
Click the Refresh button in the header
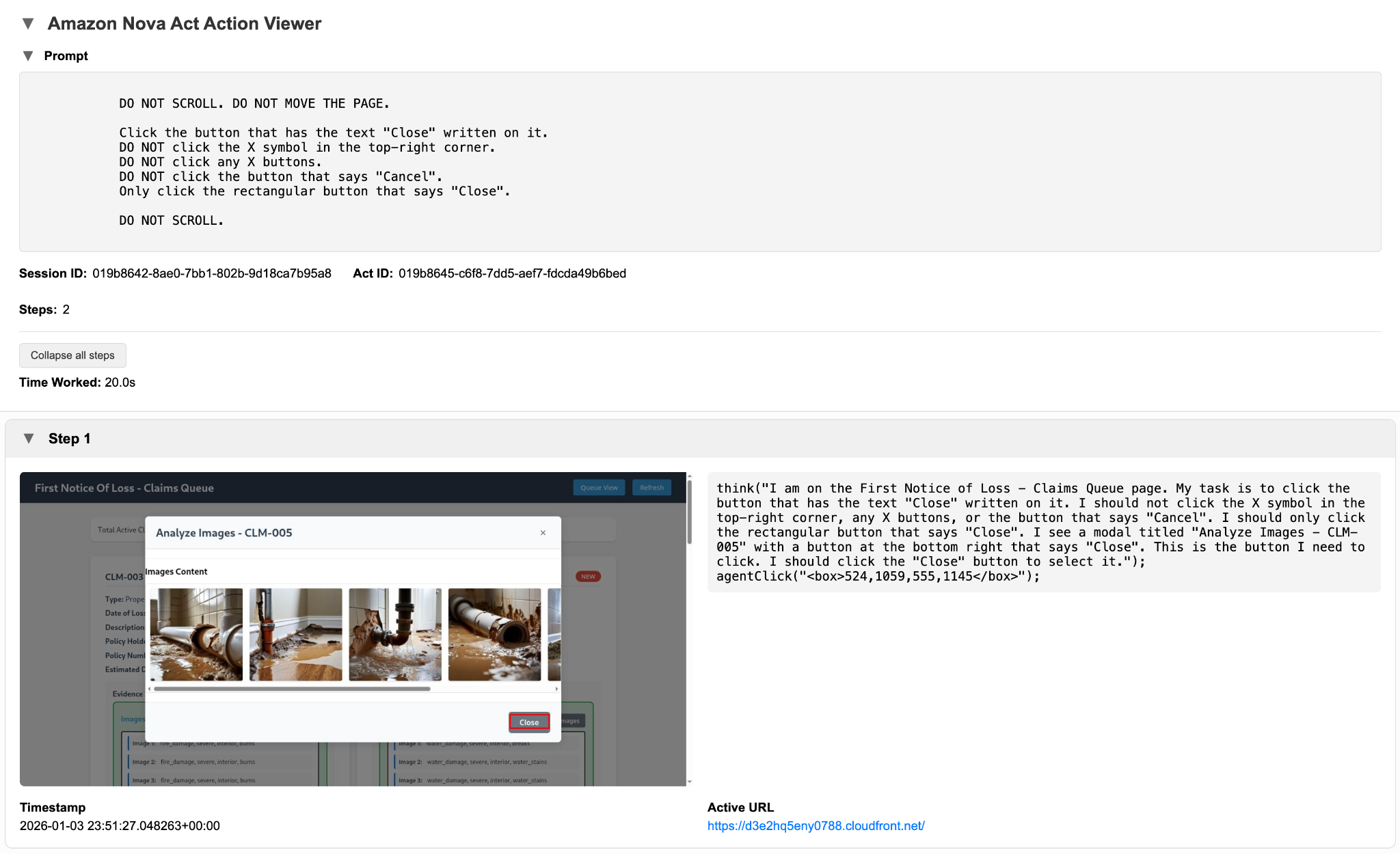pos(651,488)
